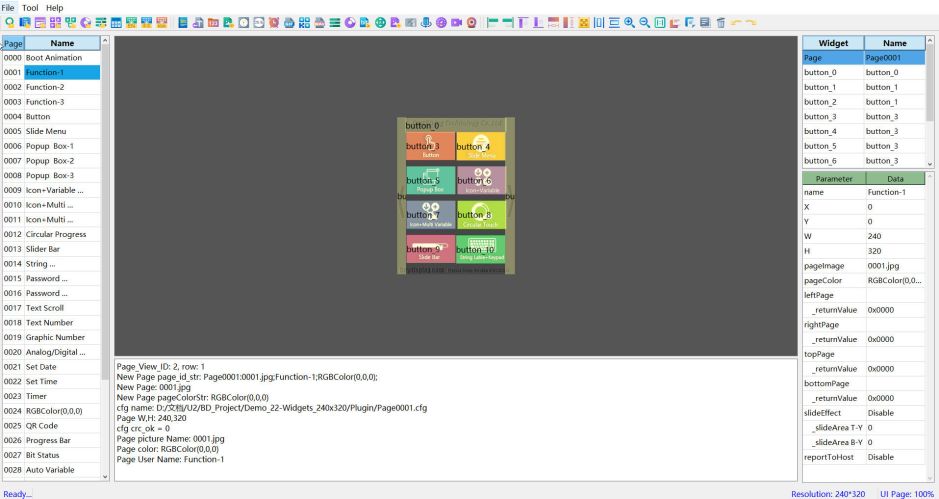The height and width of the screenshot is (499, 939).
Task: Select the Slide Menu page row
Action: click(x=51, y=131)
